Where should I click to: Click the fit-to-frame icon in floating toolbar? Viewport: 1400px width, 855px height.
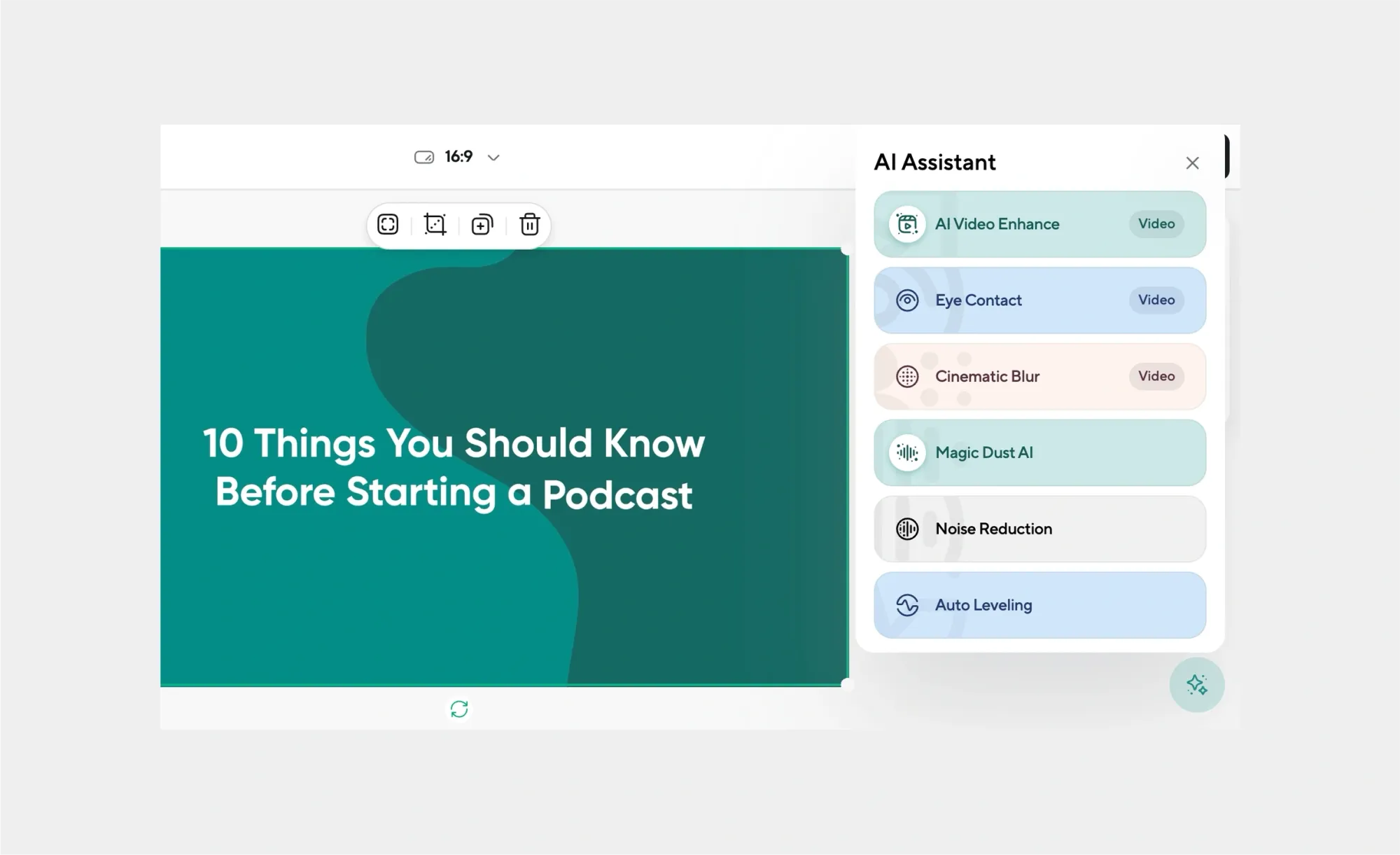click(388, 225)
